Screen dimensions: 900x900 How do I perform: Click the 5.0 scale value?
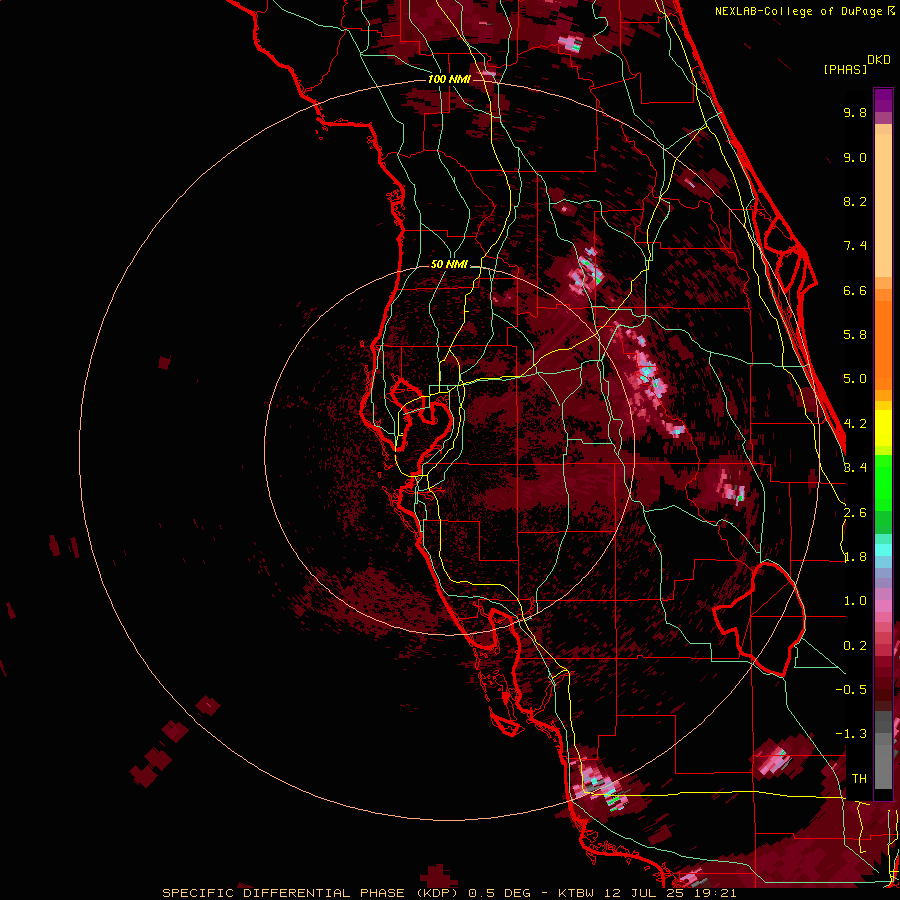855,379
